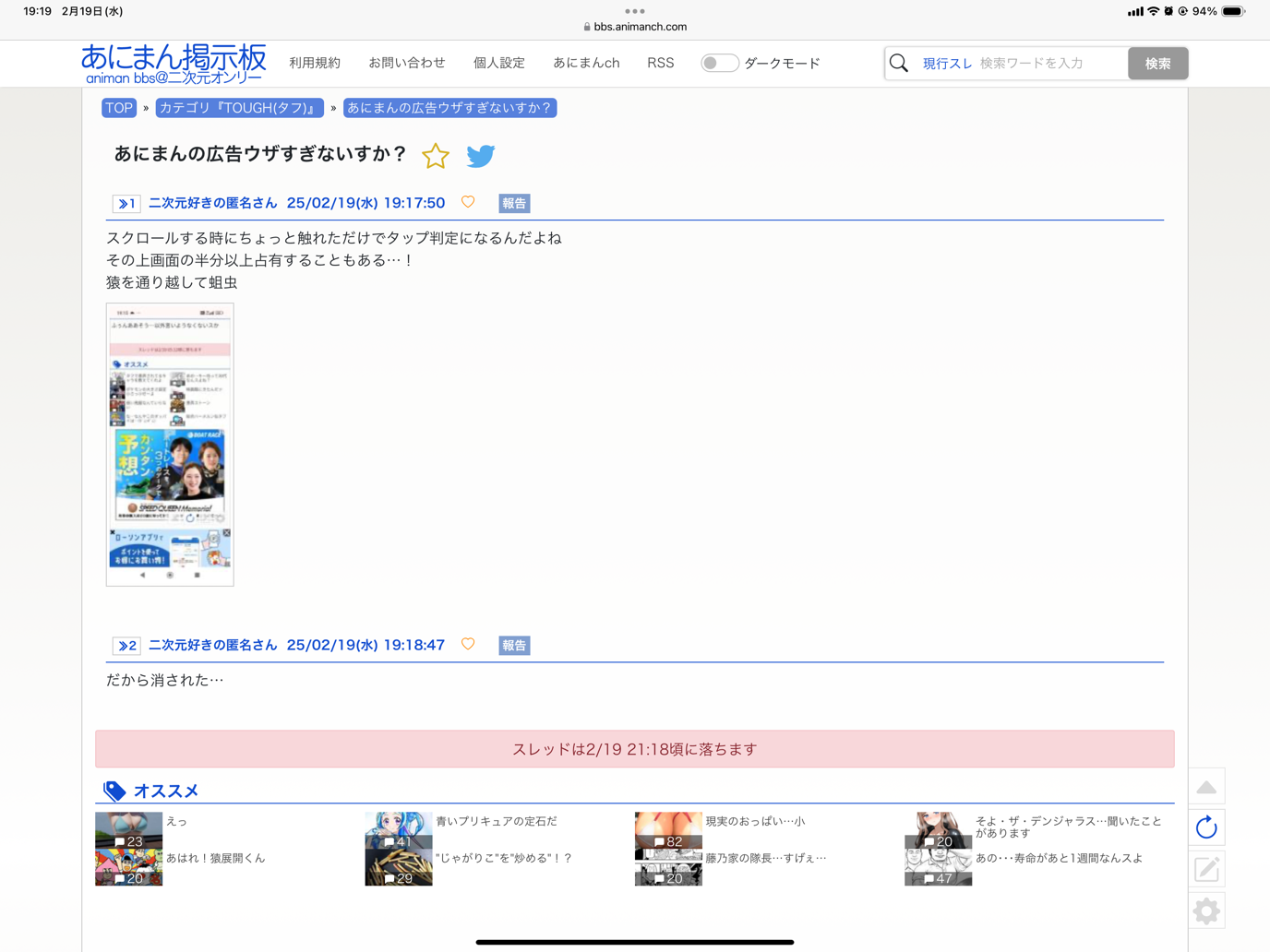Like post 1 with the heart icon

tap(468, 202)
